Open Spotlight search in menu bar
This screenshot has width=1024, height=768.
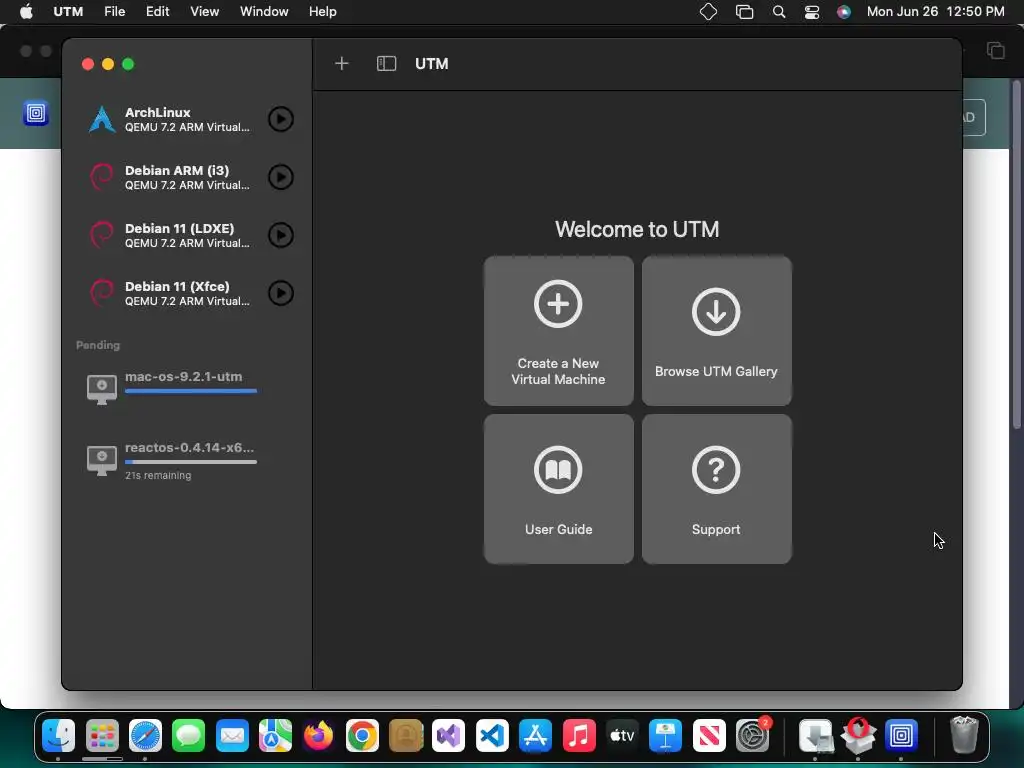778,12
